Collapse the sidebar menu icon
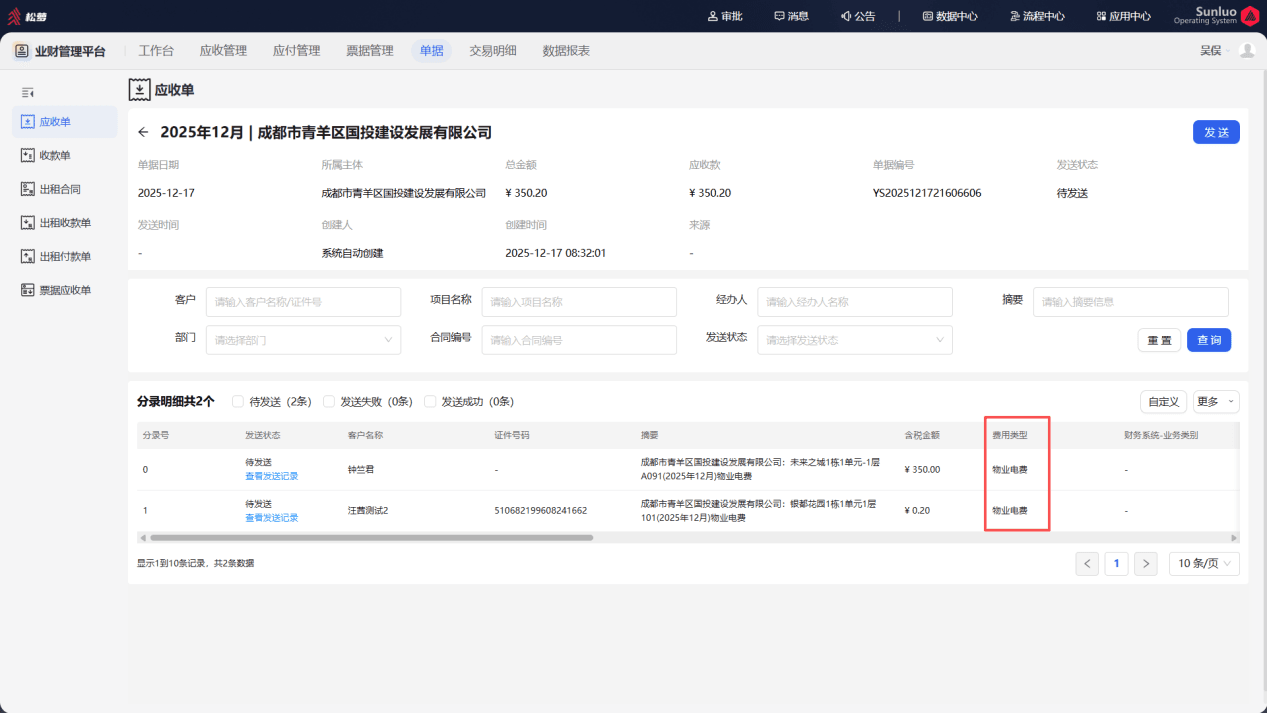The width and height of the screenshot is (1267, 713). pyautogui.click(x=28, y=92)
